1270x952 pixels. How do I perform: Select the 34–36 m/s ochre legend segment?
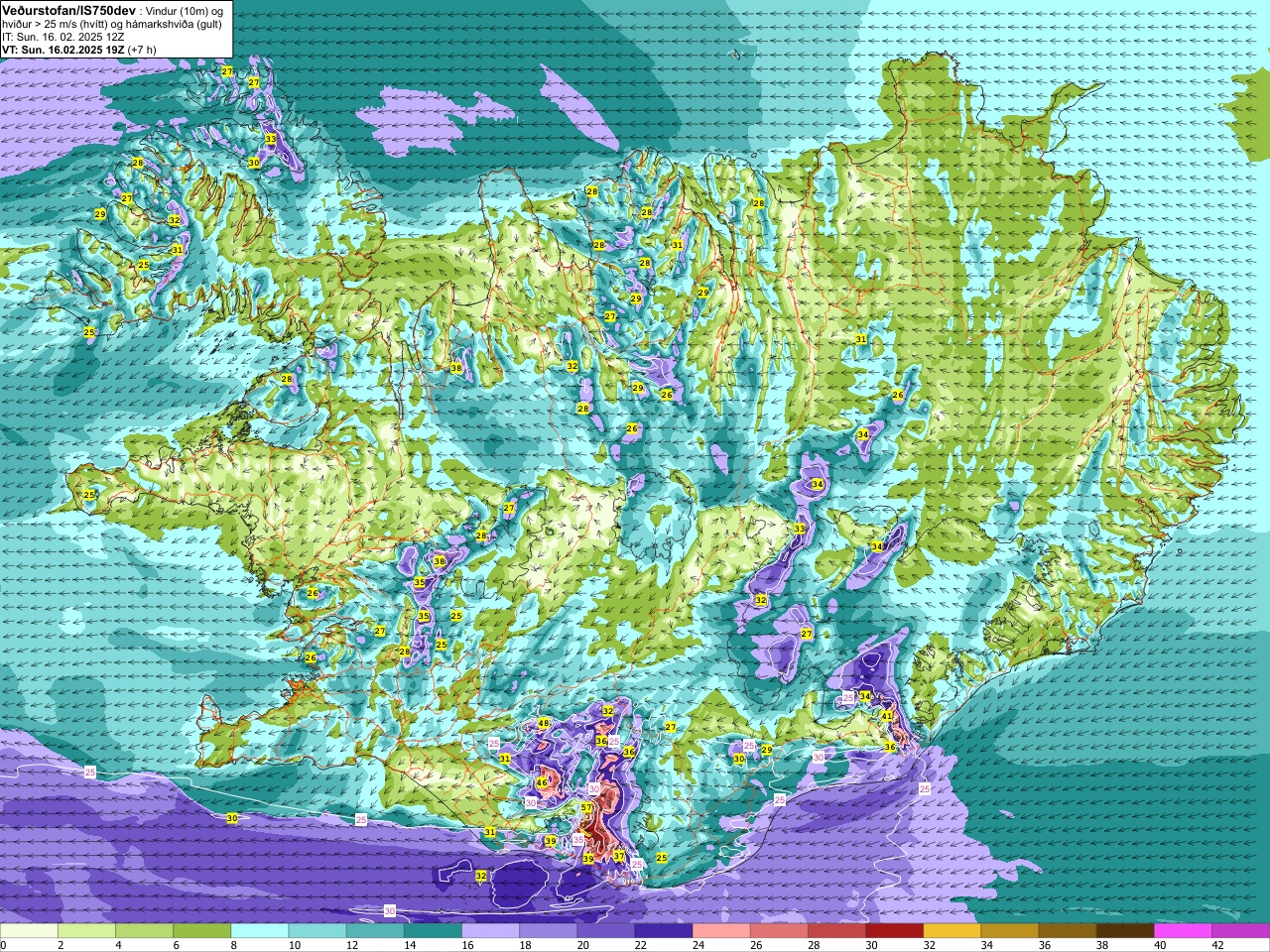pyautogui.click(x=1010, y=931)
